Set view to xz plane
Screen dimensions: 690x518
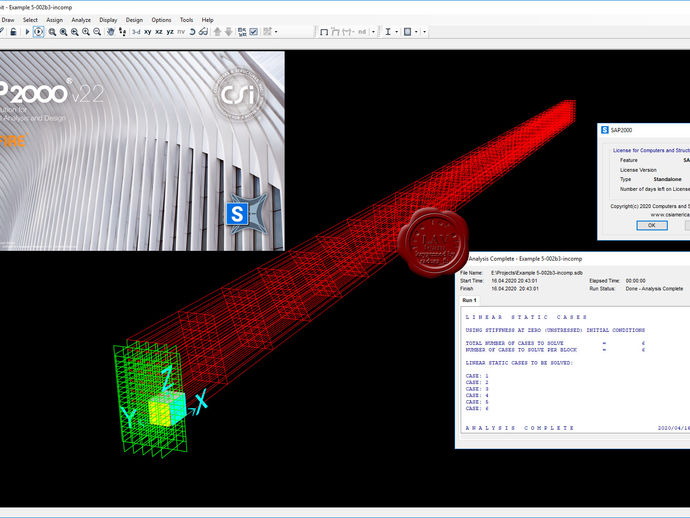tap(159, 32)
